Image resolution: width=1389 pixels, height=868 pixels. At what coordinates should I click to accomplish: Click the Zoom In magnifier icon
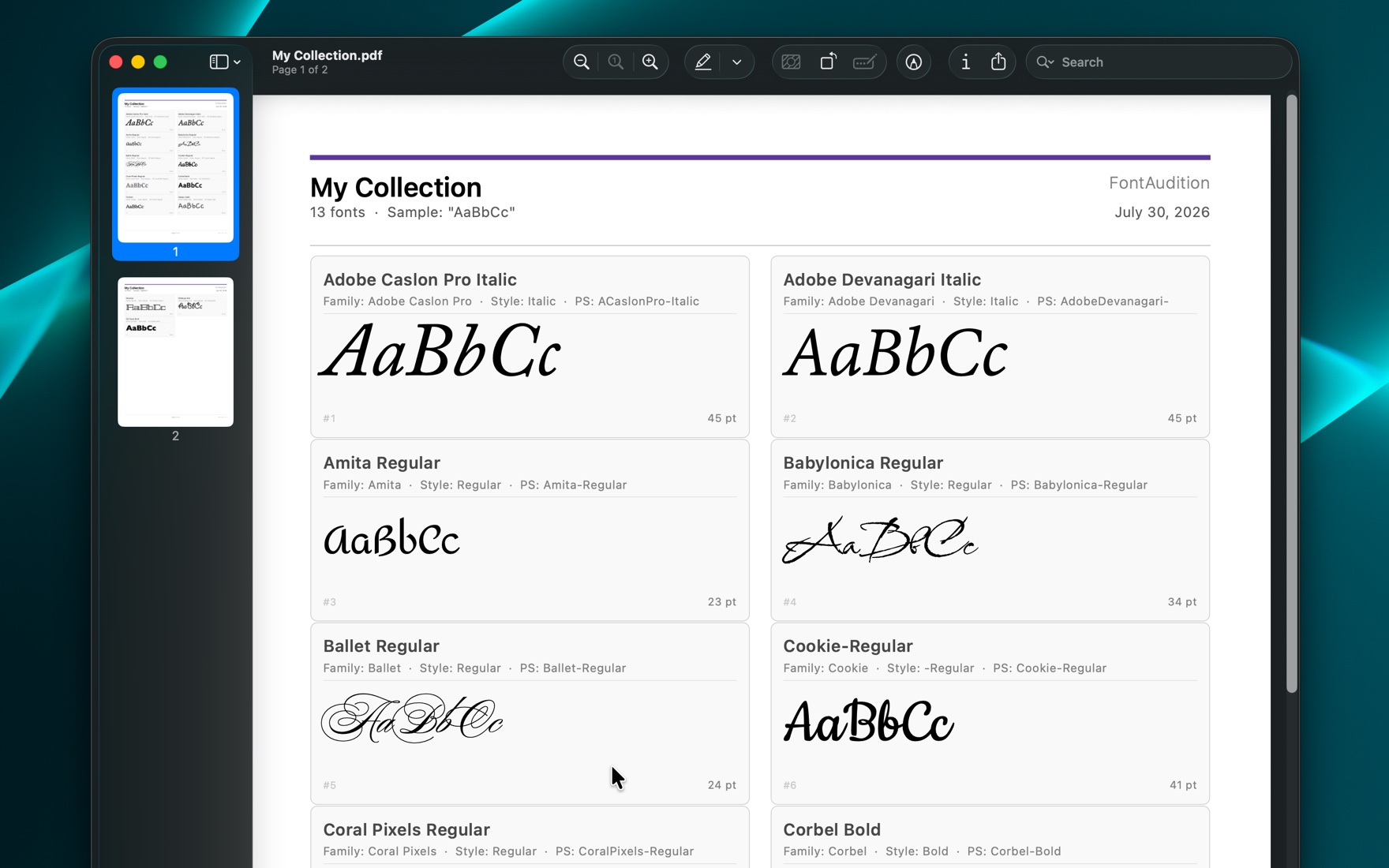(x=650, y=62)
